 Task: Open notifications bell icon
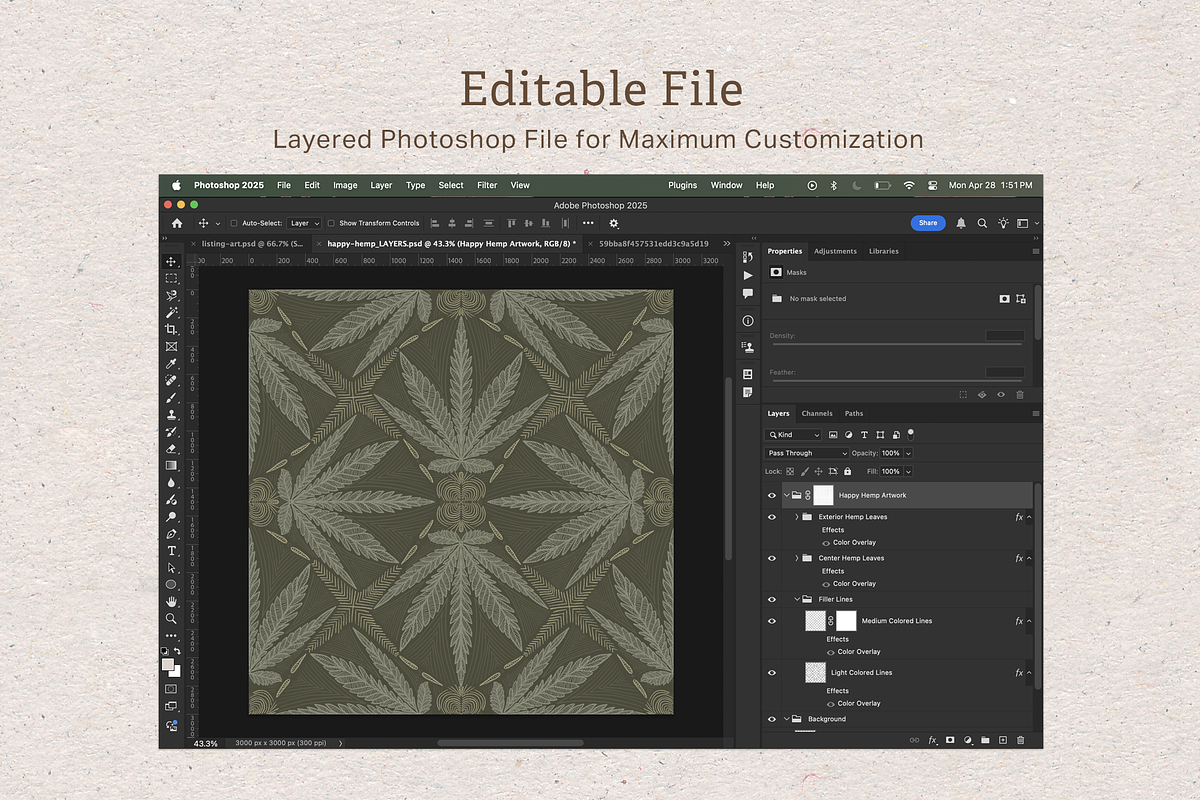961,223
